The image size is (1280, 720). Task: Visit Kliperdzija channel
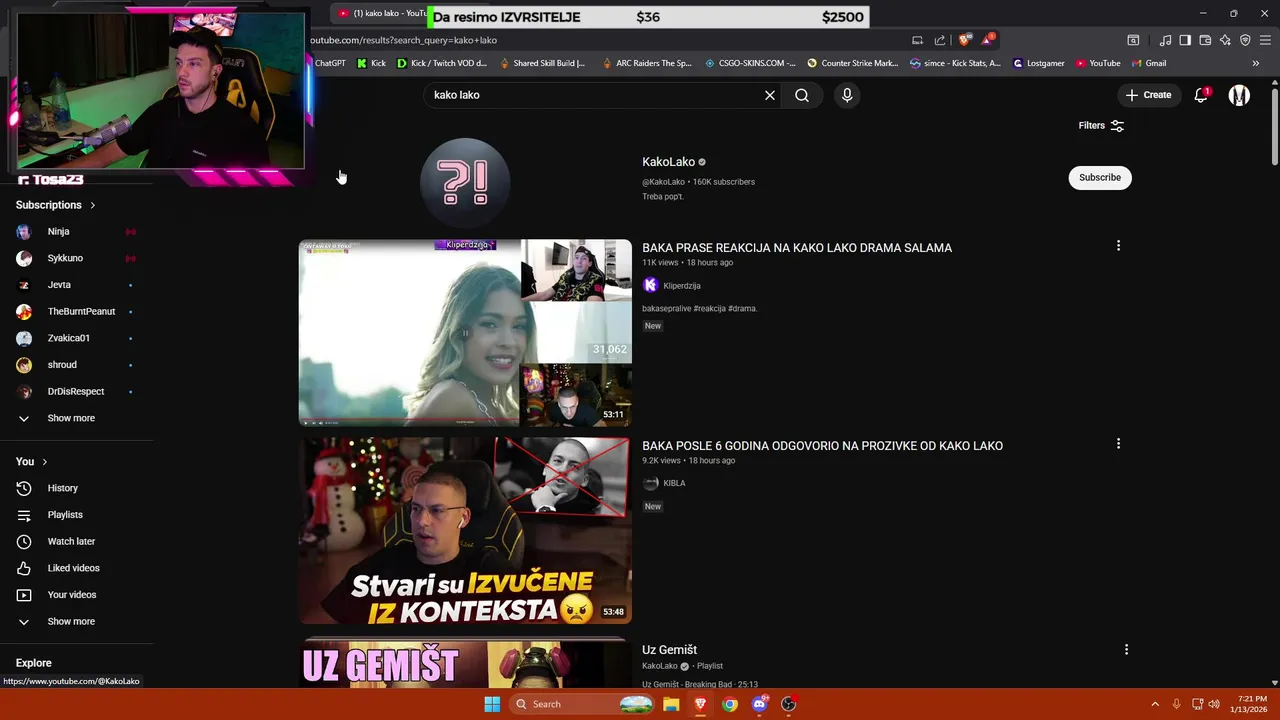click(681, 286)
